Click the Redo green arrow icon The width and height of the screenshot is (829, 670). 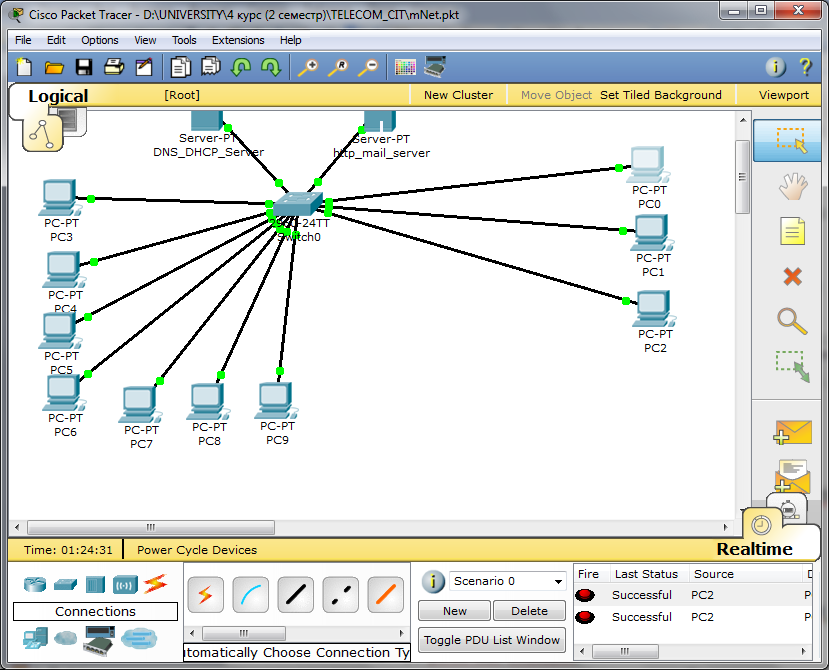[271, 67]
